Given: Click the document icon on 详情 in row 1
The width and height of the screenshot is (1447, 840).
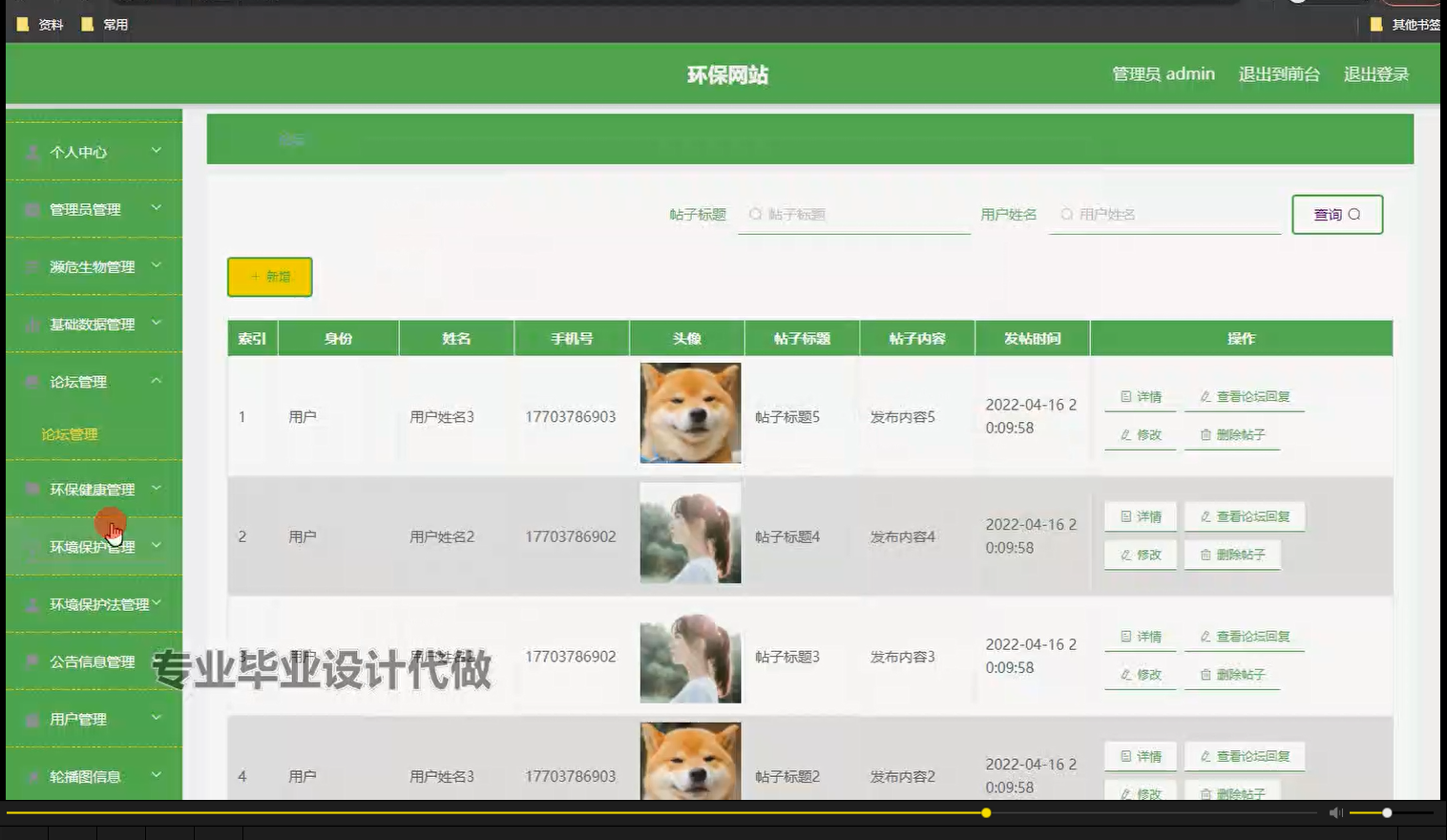Looking at the screenshot, I should click(x=1126, y=396).
